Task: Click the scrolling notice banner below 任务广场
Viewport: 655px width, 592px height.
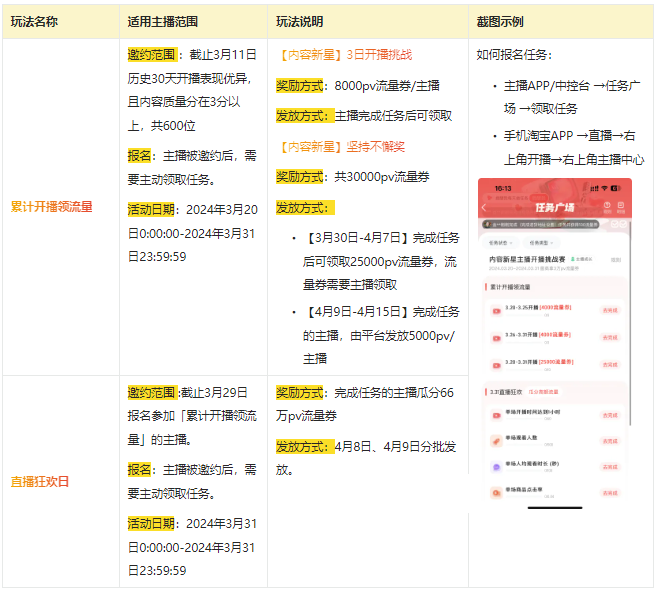Action: click(541, 225)
